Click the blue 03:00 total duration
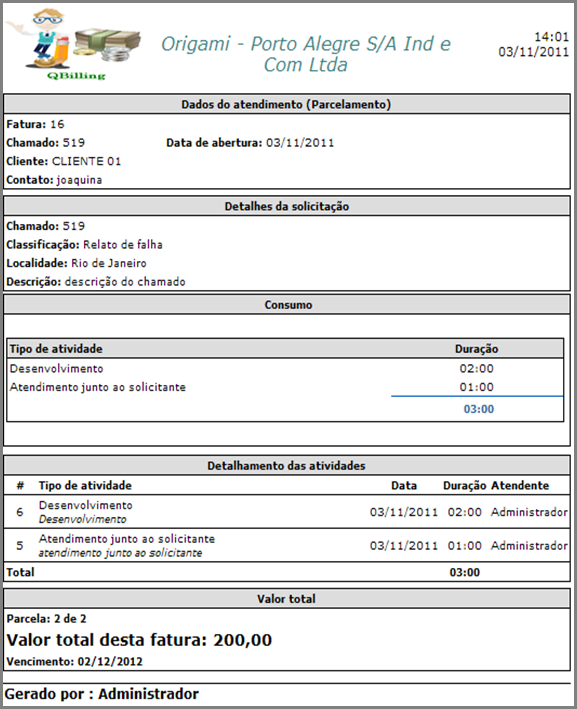Viewport: 577px width, 709px height. [479, 409]
